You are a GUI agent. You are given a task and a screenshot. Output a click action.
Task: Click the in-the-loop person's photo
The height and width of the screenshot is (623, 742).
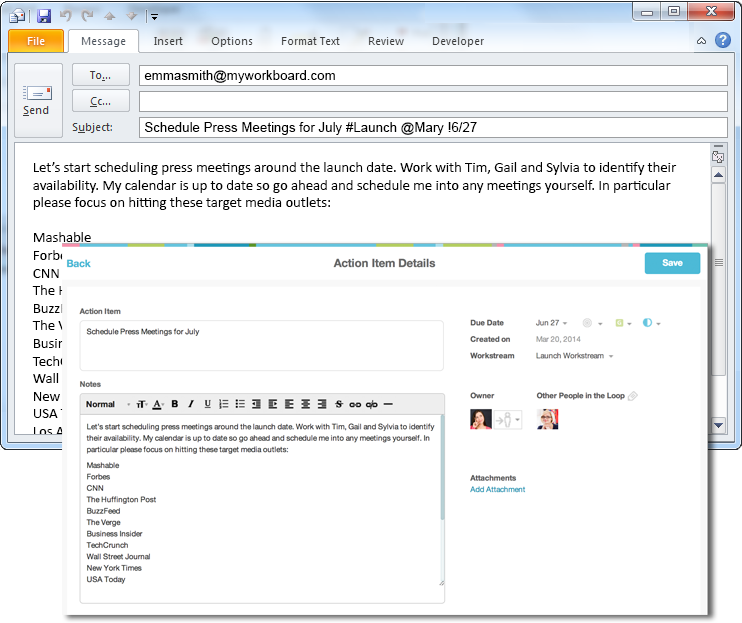[x=548, y=419]
